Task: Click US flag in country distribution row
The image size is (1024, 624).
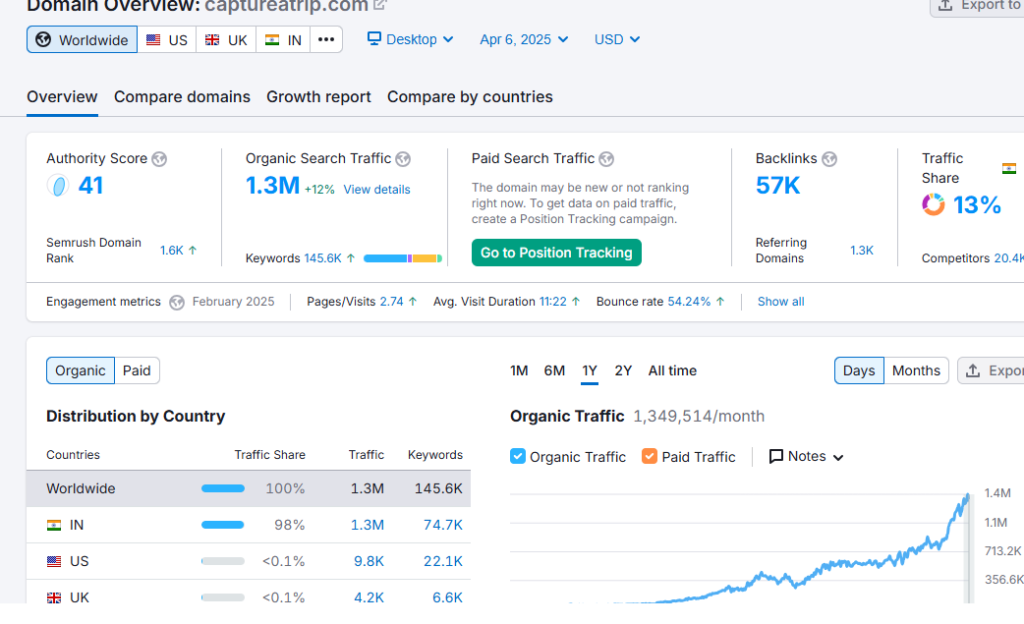Action: click(x=54, y=561)
